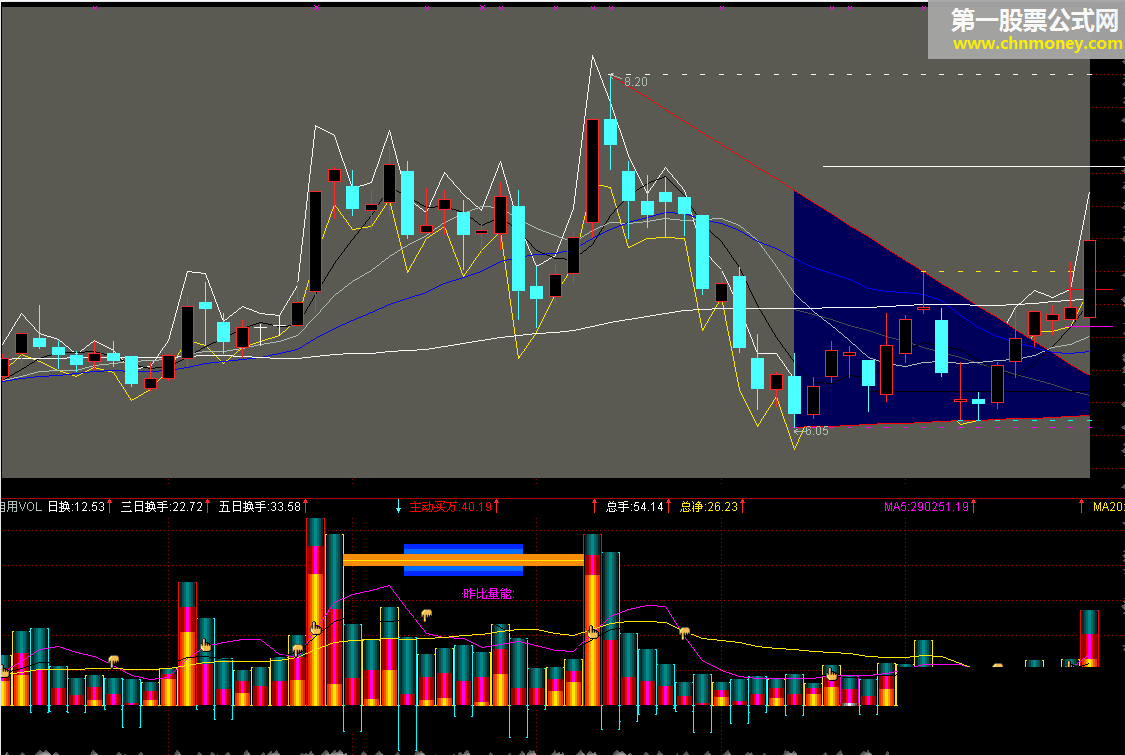This screenshot has width=1125, height=755.
Task: Click the last red volume bar at far right
Action: coord(1089,638)
